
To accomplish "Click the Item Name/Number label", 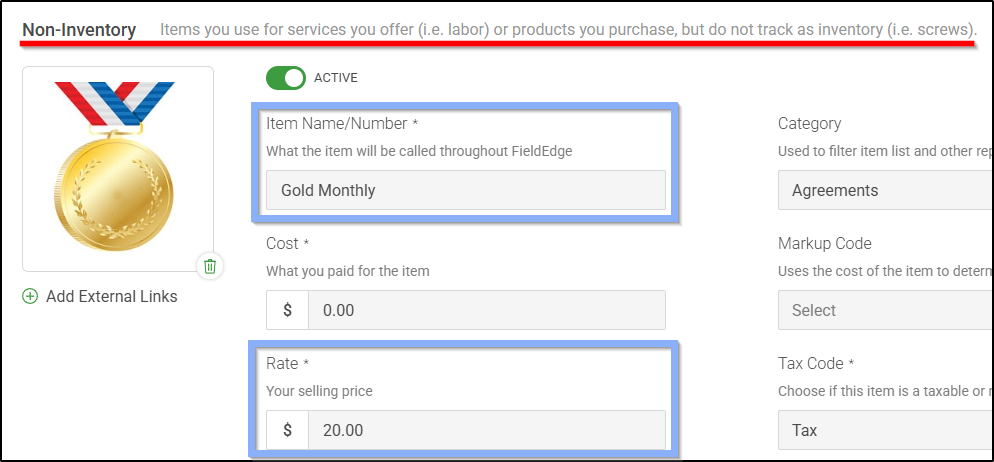I will [x=336, y=124].
